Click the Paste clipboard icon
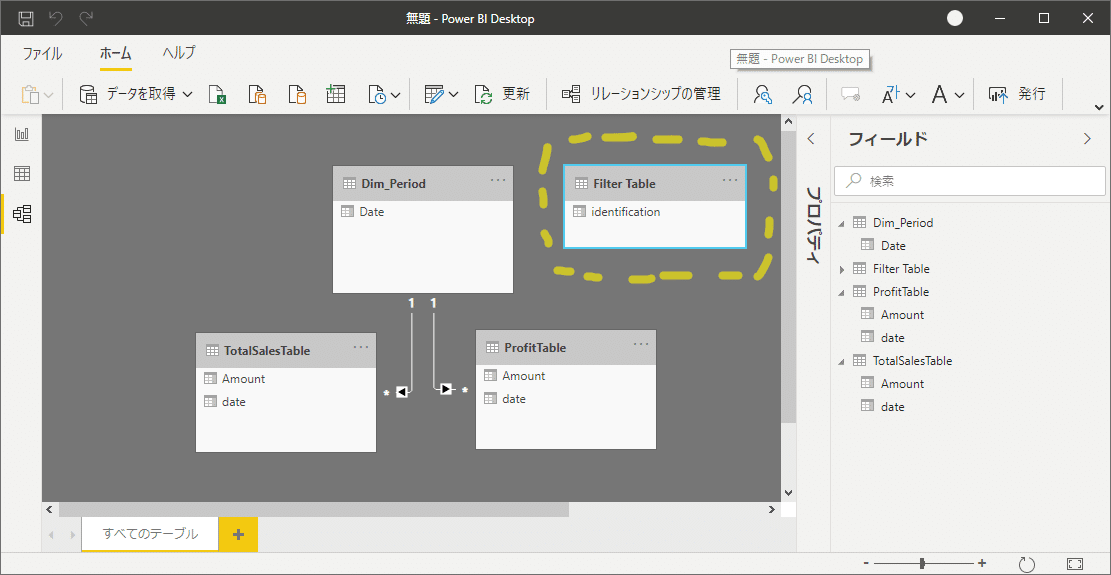The image size is (1111, 575). [x=29, y=94]
